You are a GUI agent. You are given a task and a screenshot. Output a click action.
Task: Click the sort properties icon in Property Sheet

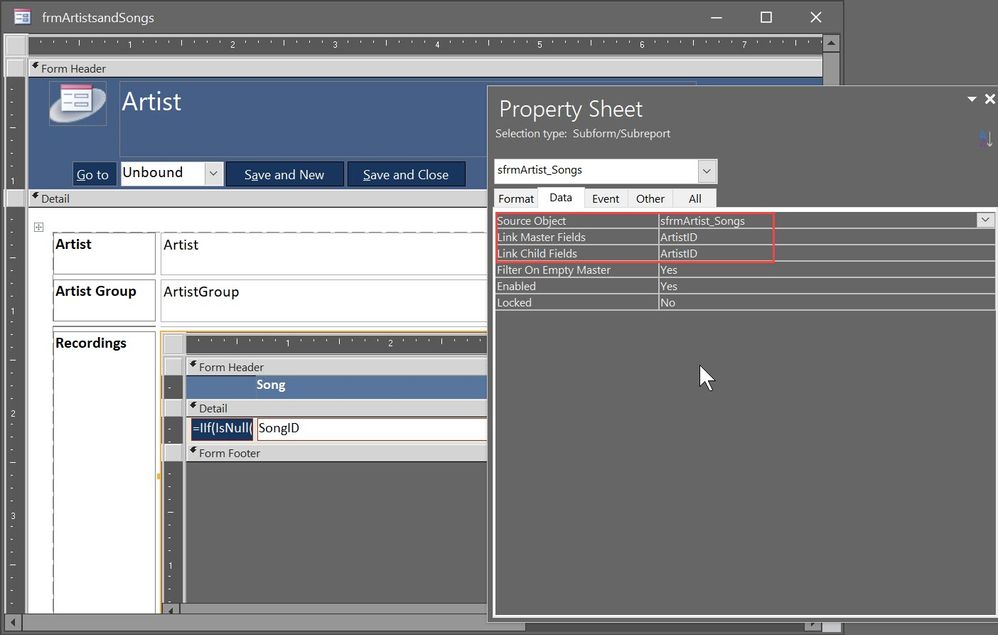(985, 138)
